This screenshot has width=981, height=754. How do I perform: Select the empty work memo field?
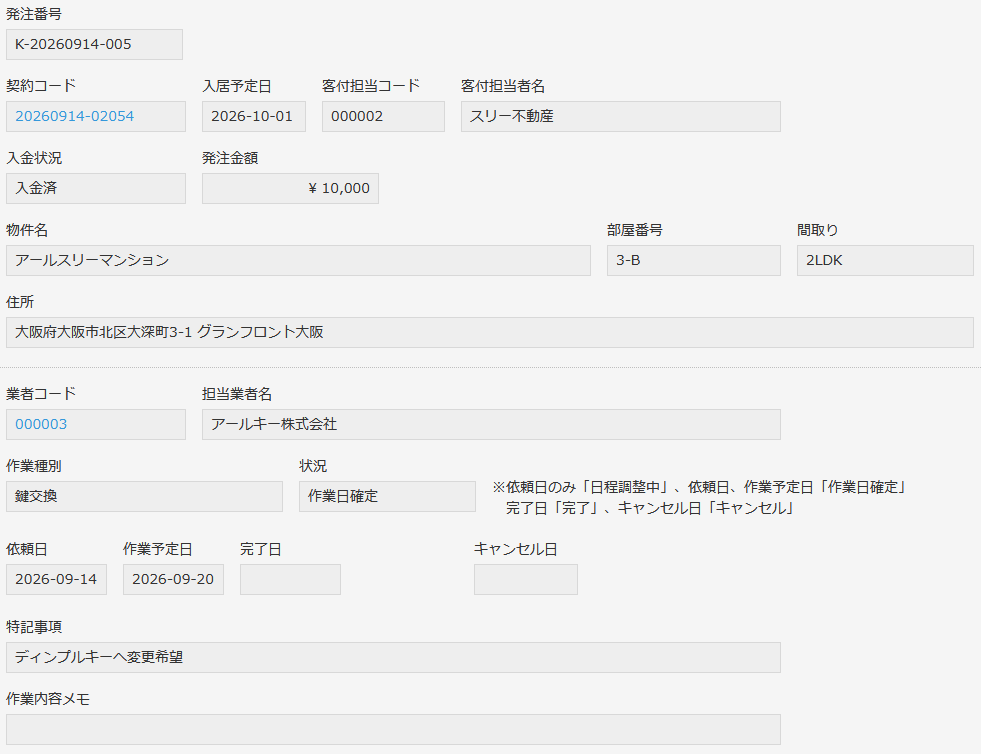[x=393, y=730]
